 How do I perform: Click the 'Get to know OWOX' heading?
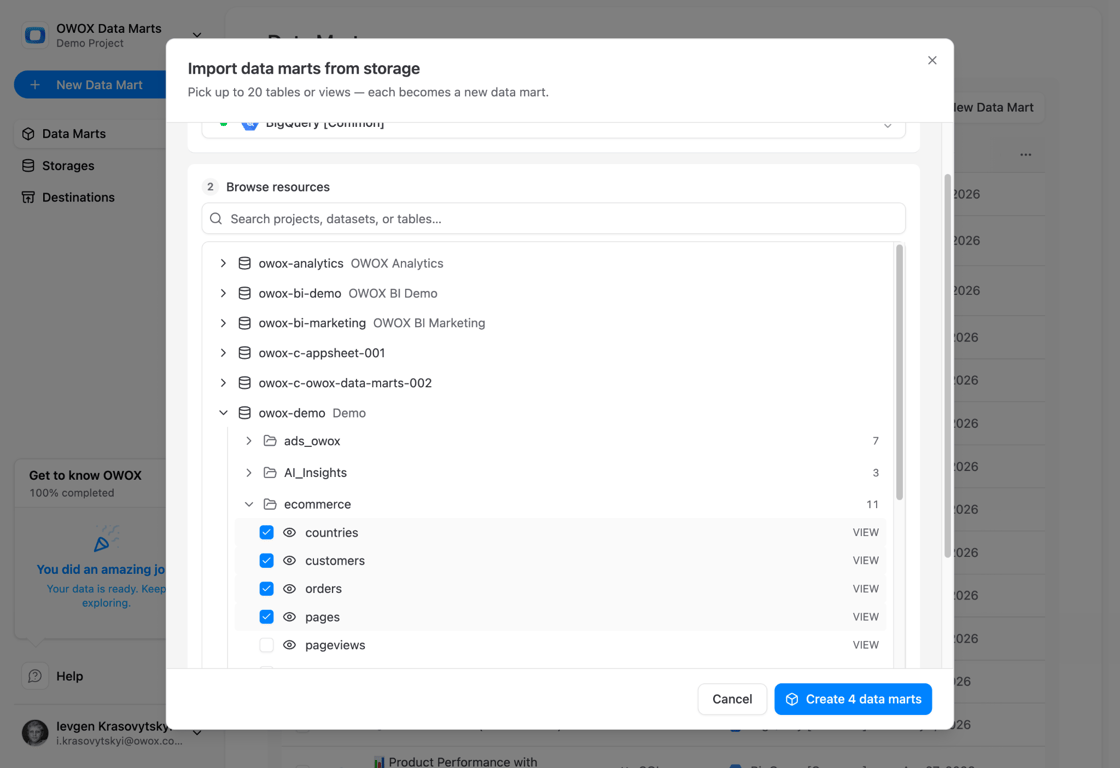pos(85,475)
